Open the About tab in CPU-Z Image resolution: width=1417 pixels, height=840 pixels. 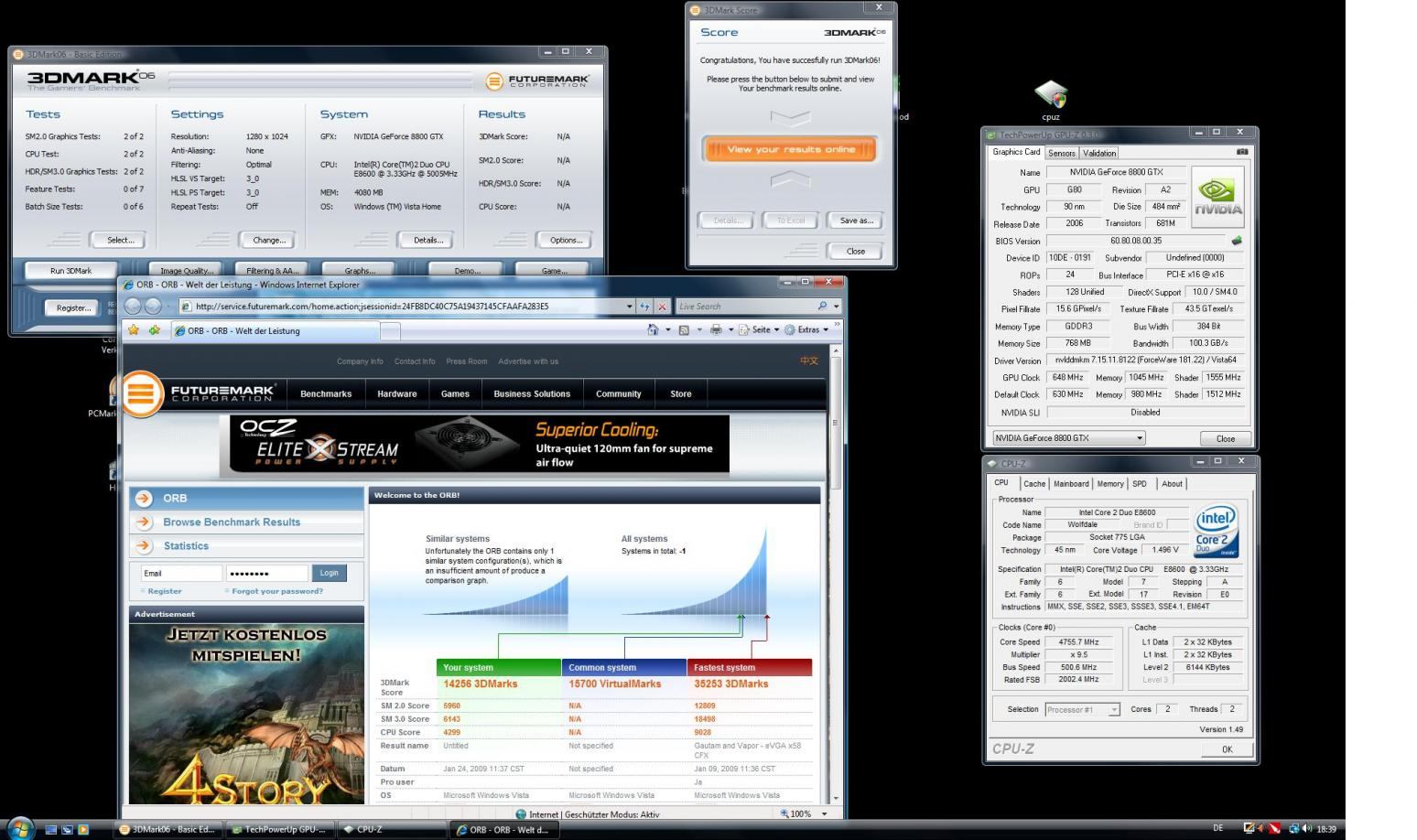pos(1172,483)
